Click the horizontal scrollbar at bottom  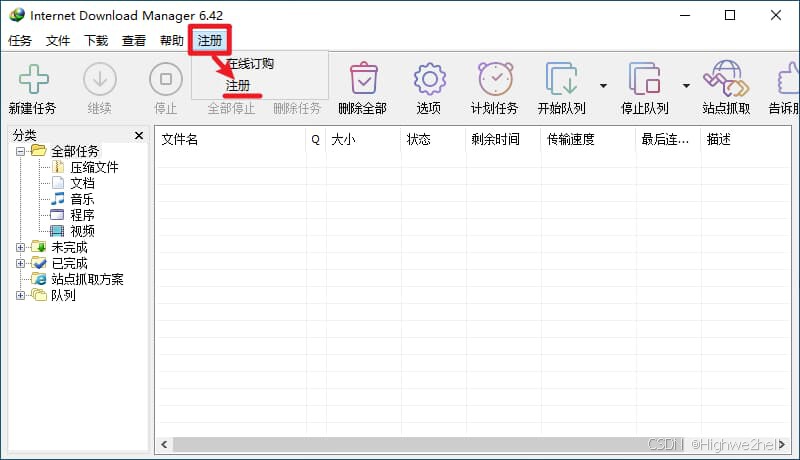click(400, 443)
